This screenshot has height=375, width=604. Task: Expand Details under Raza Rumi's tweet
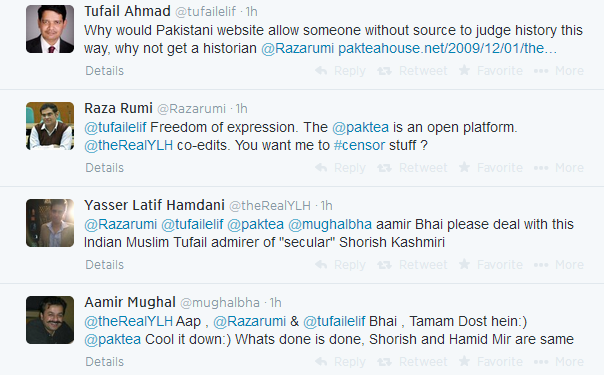[x=104, y=168]
